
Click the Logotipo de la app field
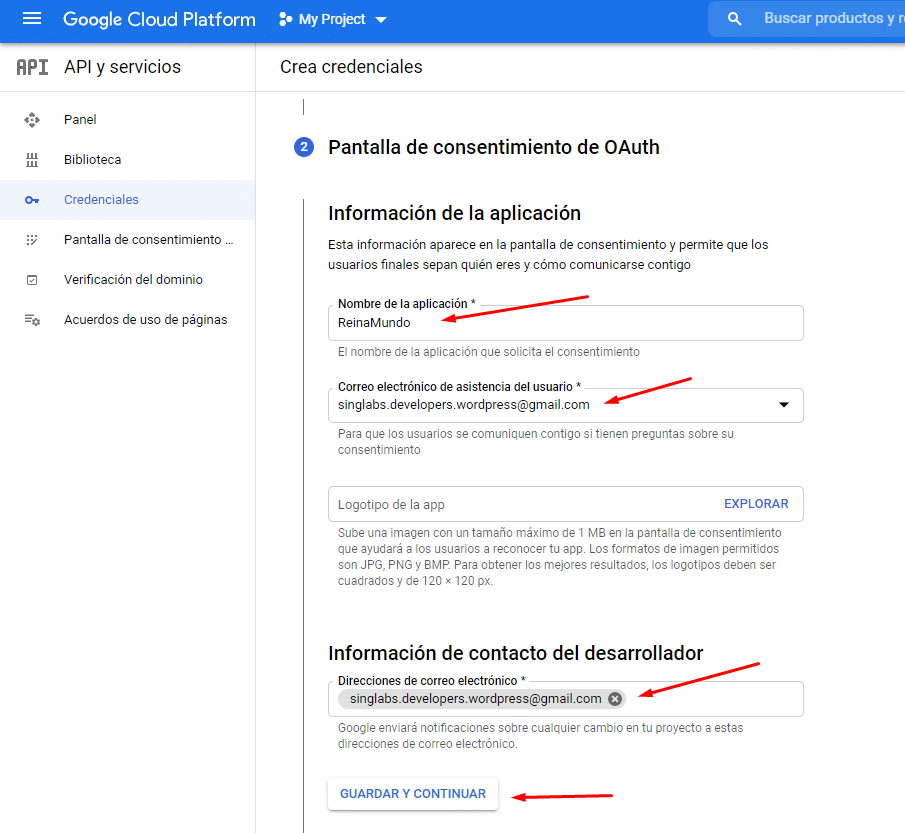[x=566, y=504]
